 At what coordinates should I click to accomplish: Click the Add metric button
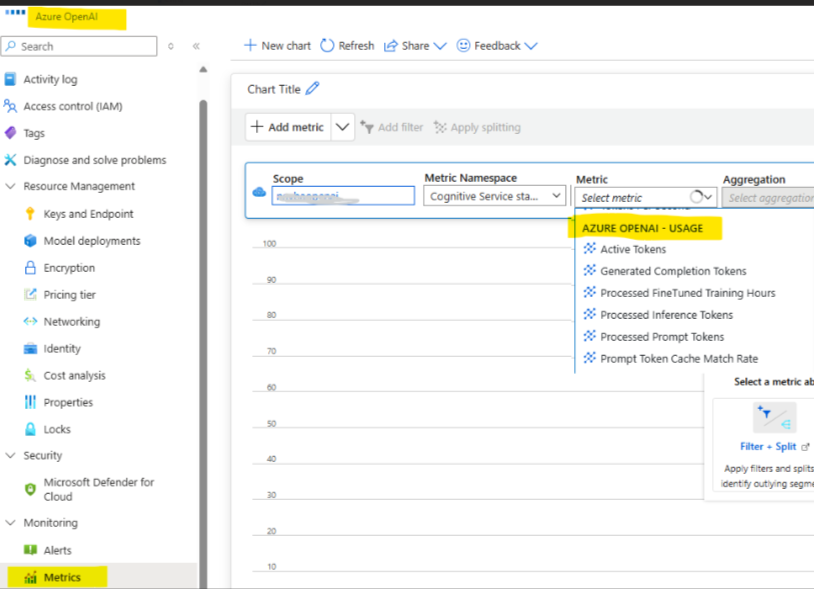click(288, 127)
